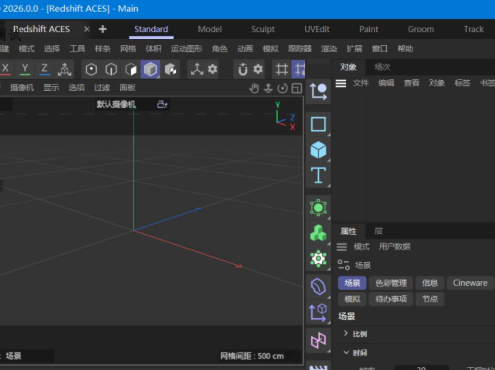Screen dimensions: 495x370
Task: Expand the 比例 section
Action: pyautogui.click(x=346, y=333)
